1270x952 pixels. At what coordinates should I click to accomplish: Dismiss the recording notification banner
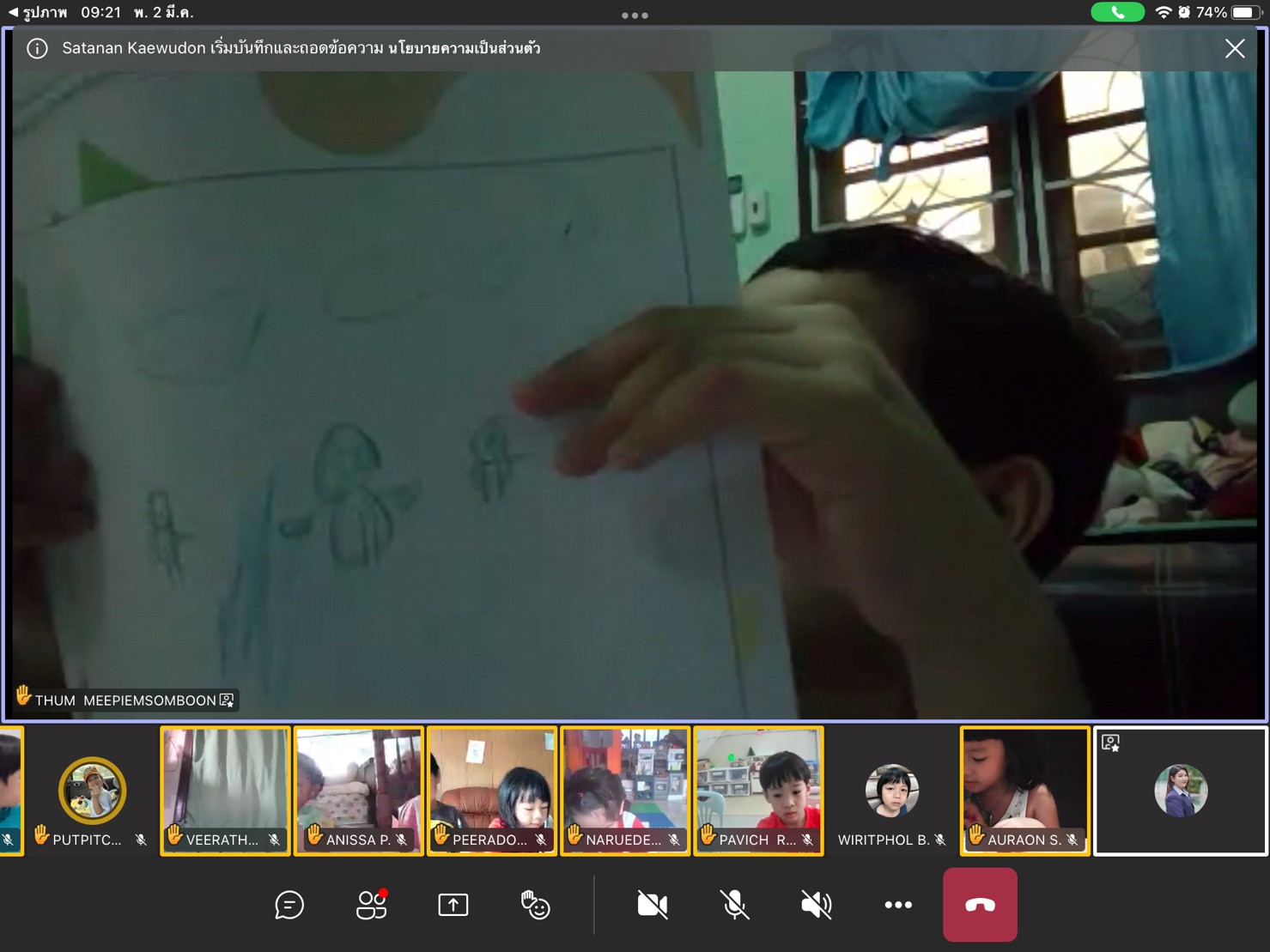pyautogui.click(x=1234, y=49)
